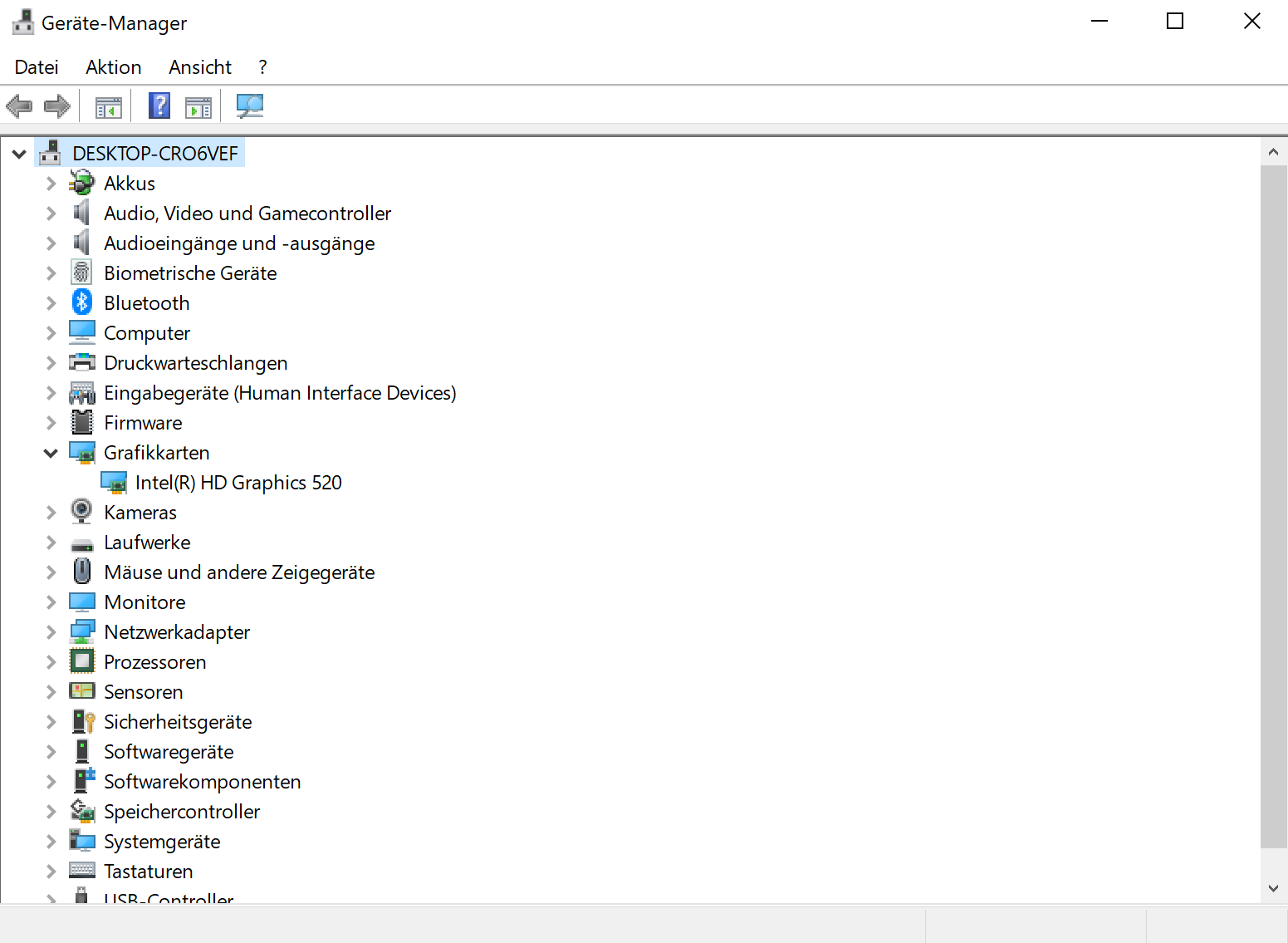Viewport: 1288px width, 943px height.
Task: Click the Forward arrow toolbar icon
Action: tap(57, 106)
